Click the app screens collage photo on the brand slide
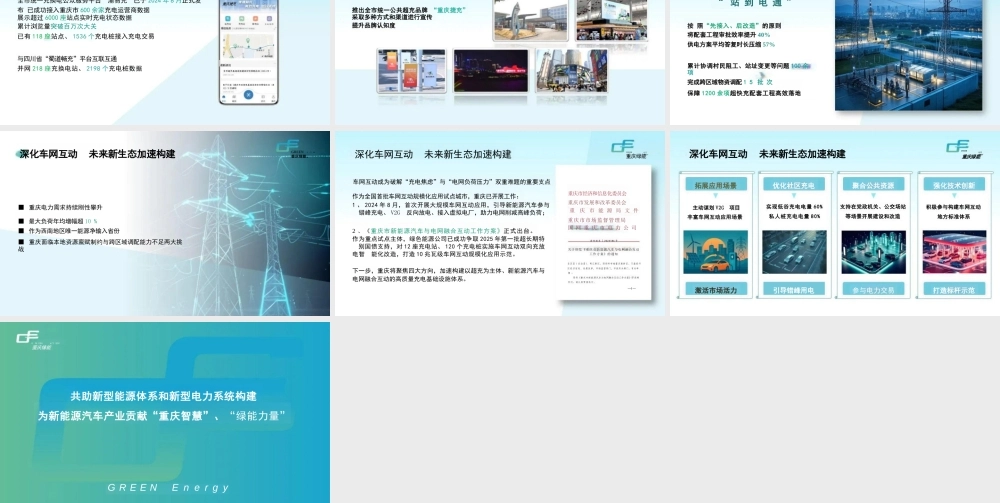Screen dimensions: 1000x503 [411, 70]
